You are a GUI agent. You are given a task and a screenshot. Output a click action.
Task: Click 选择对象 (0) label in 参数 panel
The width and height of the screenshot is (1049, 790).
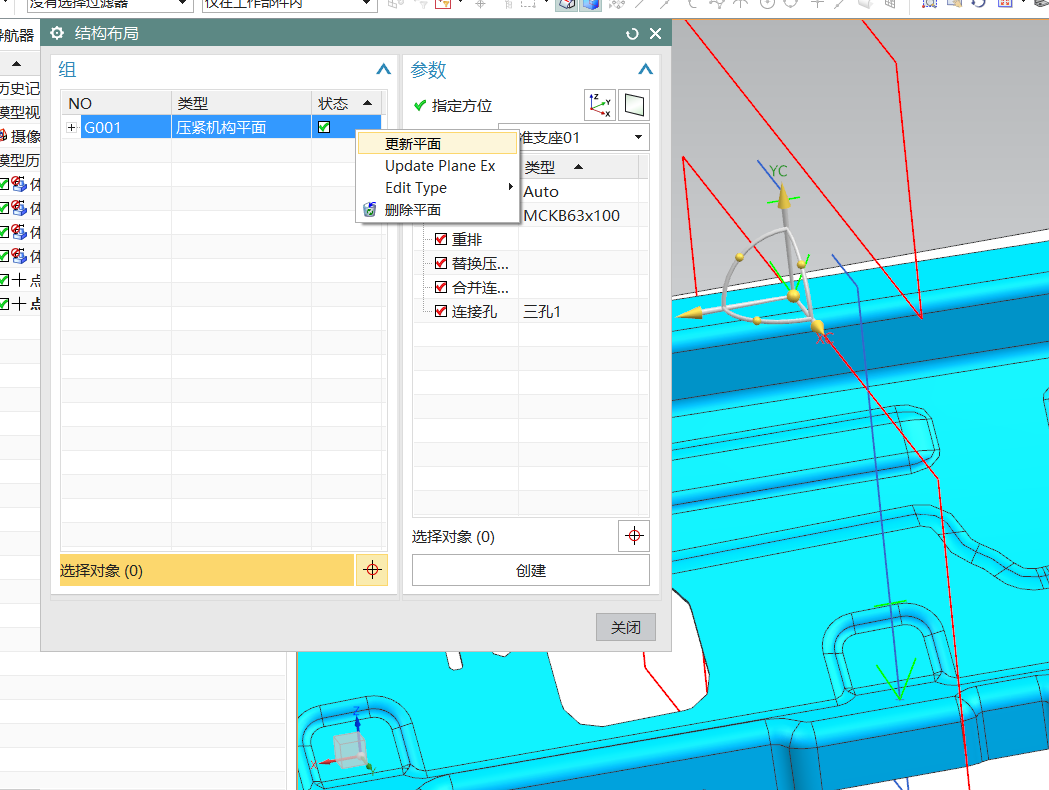[453, 536]
